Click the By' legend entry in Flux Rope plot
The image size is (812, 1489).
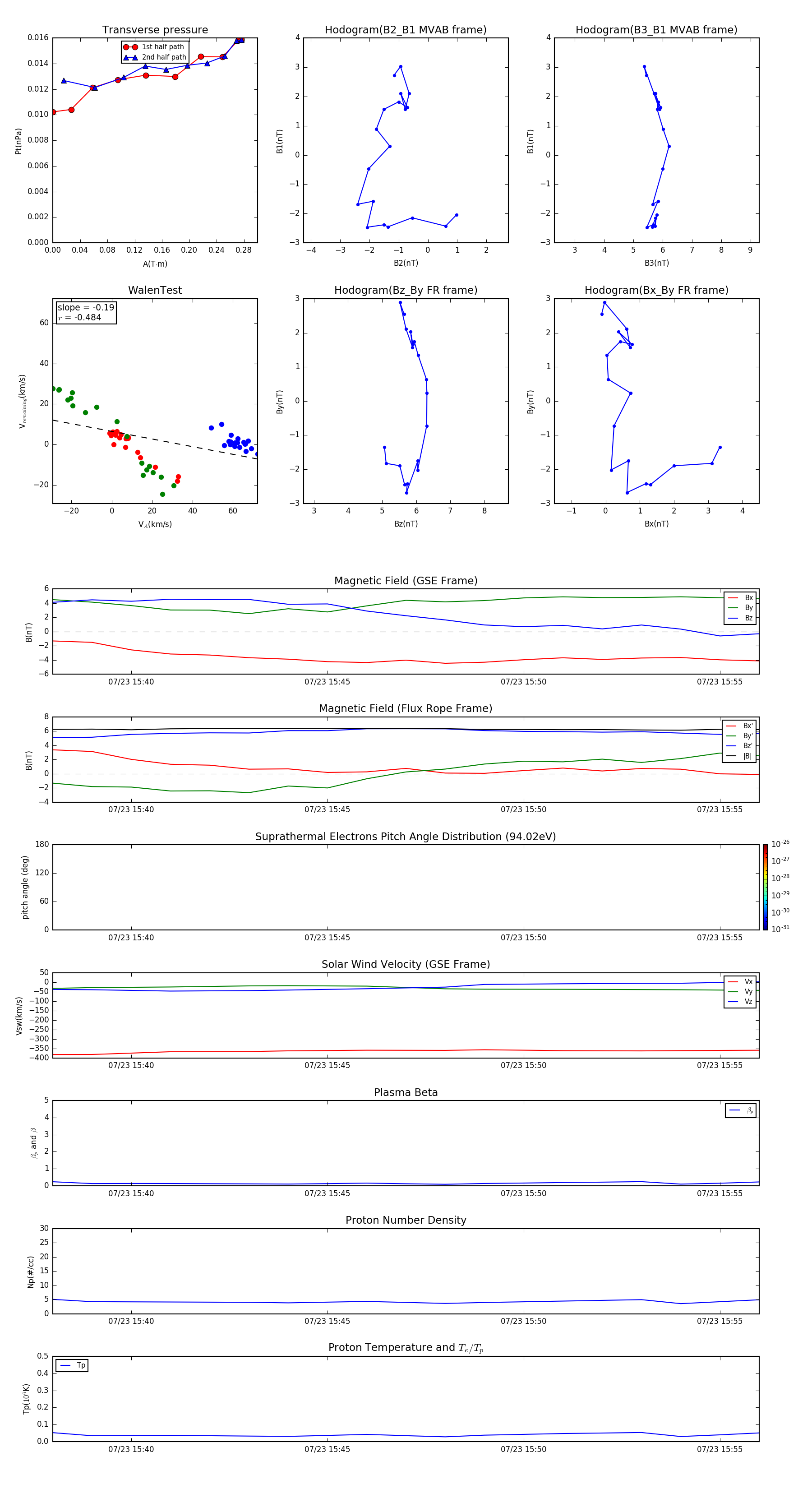point(740,736)
